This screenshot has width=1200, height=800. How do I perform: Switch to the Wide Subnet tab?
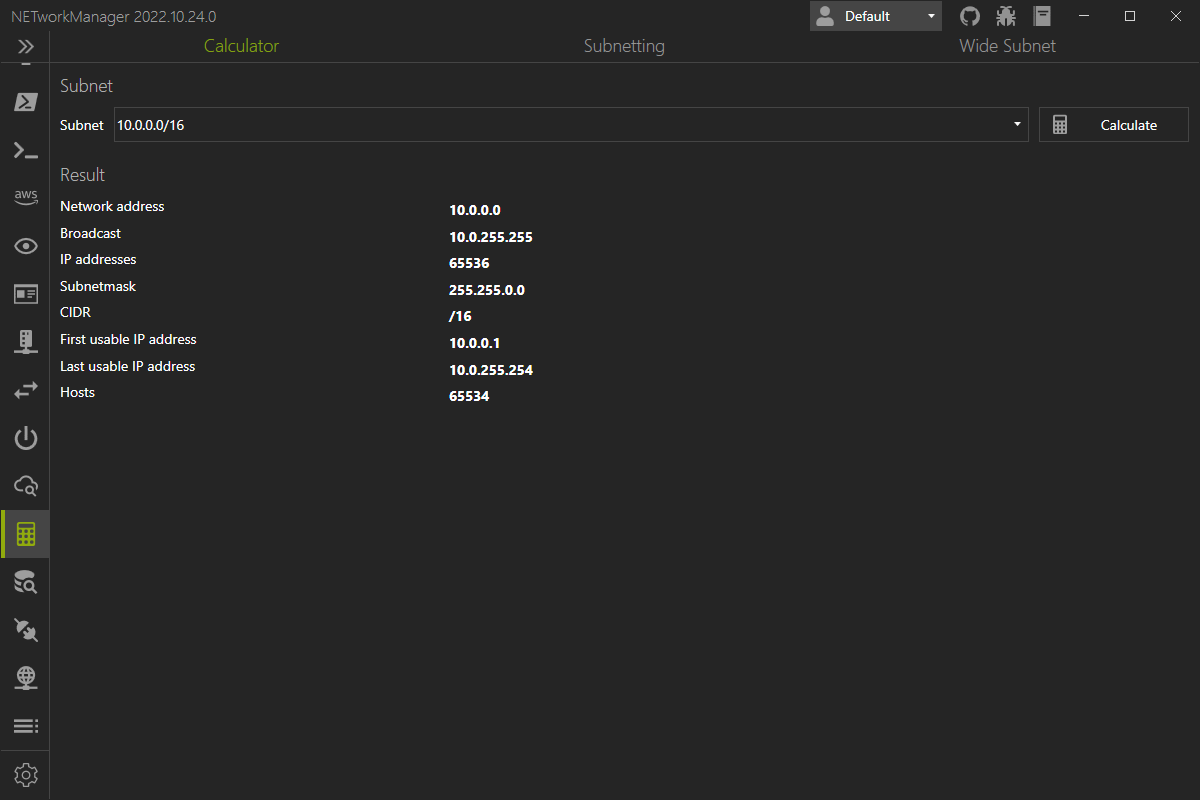(x=1007, y=46)
